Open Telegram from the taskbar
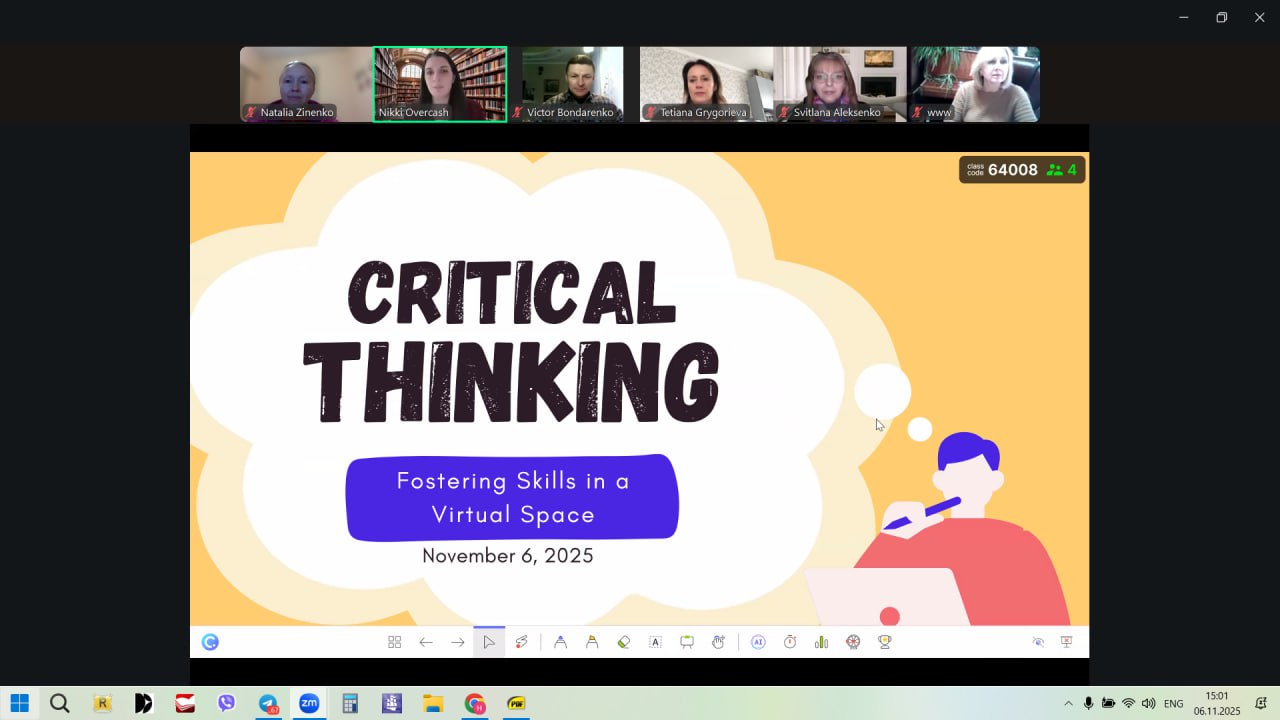1280x720 pixels. [x=268, y=703]
